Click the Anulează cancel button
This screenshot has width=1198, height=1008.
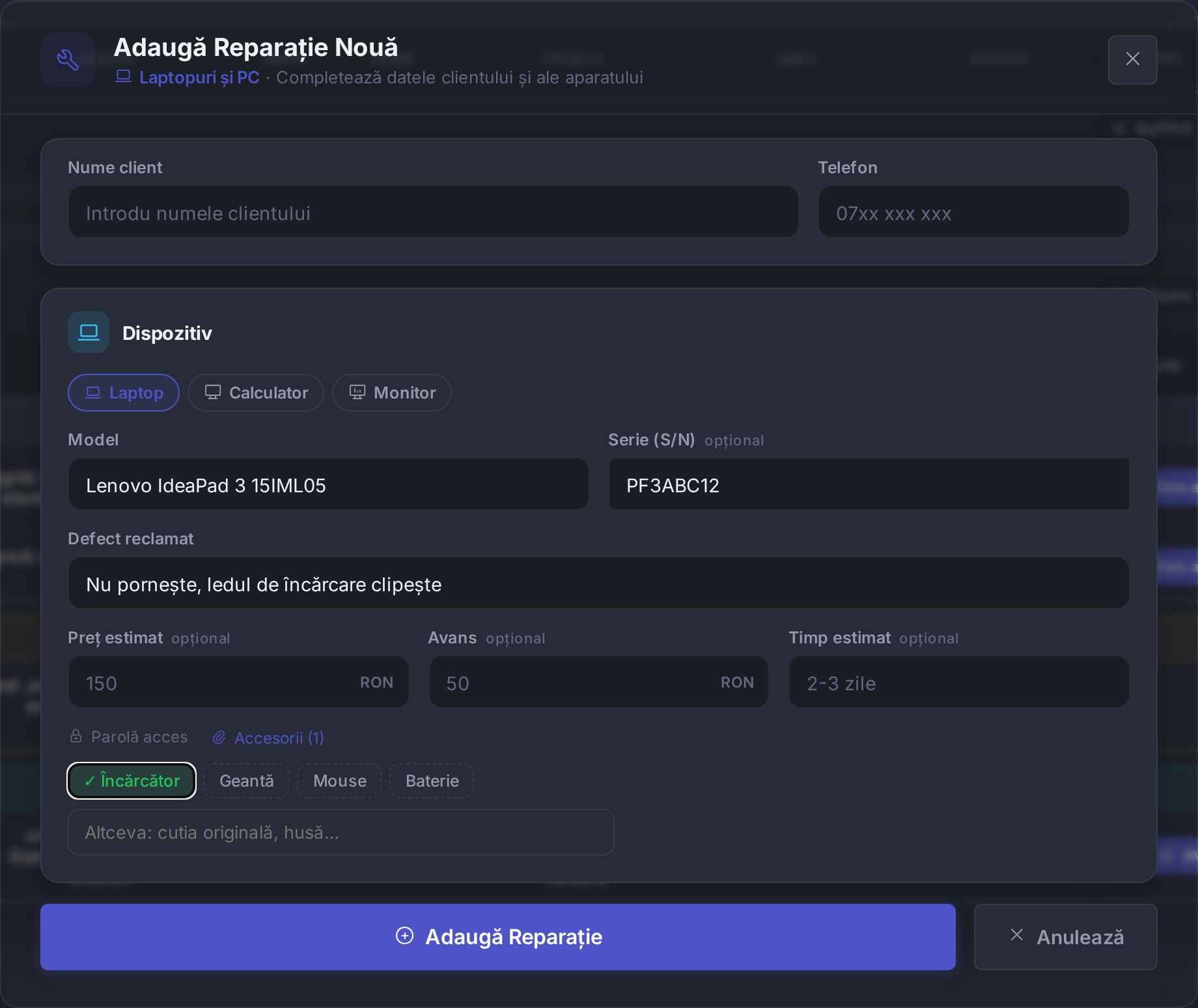pyautogui.click(x=1065, y=937)
